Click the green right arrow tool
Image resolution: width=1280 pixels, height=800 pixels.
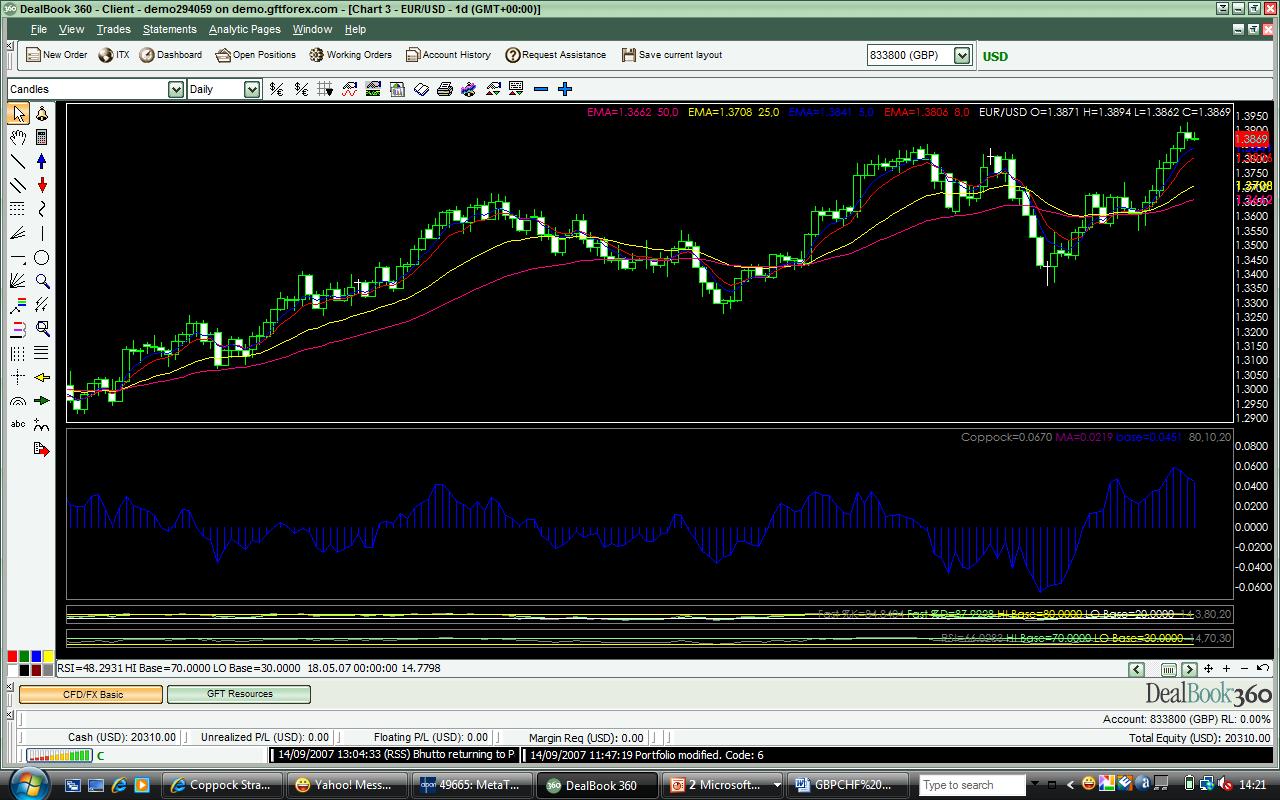[x=42, y=401]
